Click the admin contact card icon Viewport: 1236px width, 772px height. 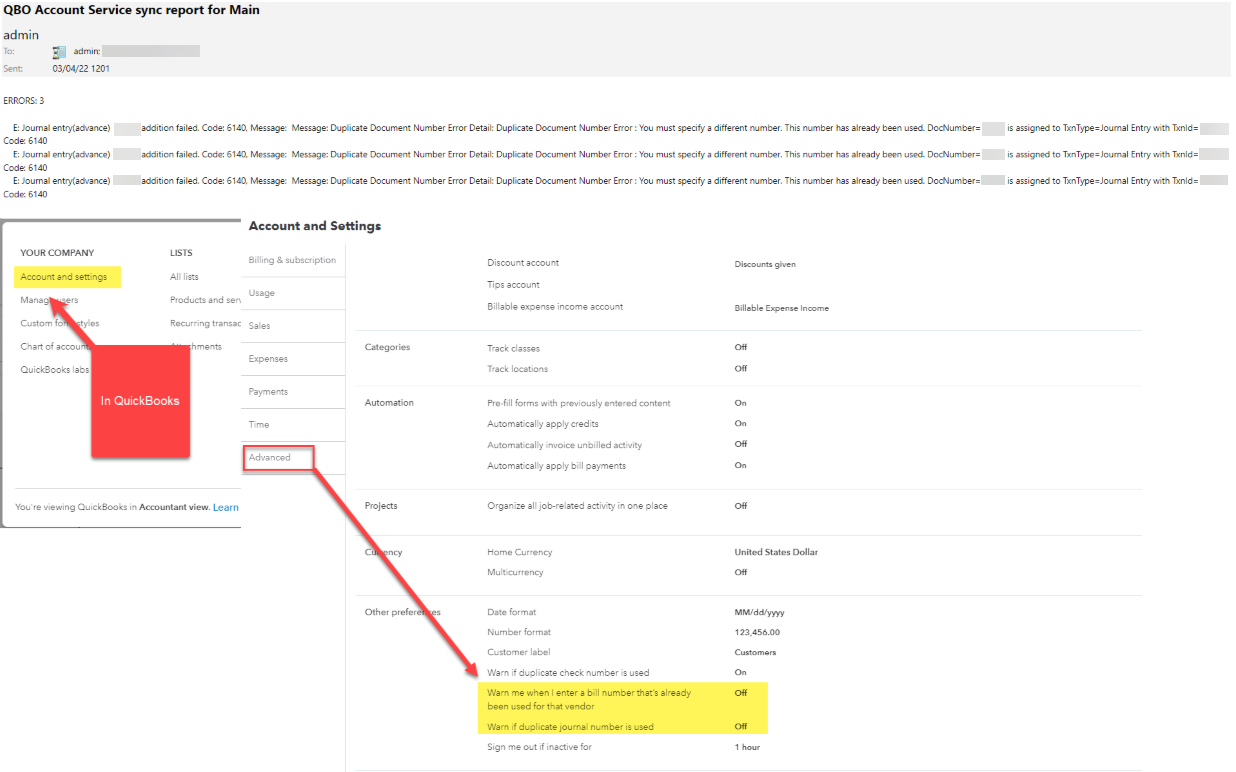[x=59, y=51]
